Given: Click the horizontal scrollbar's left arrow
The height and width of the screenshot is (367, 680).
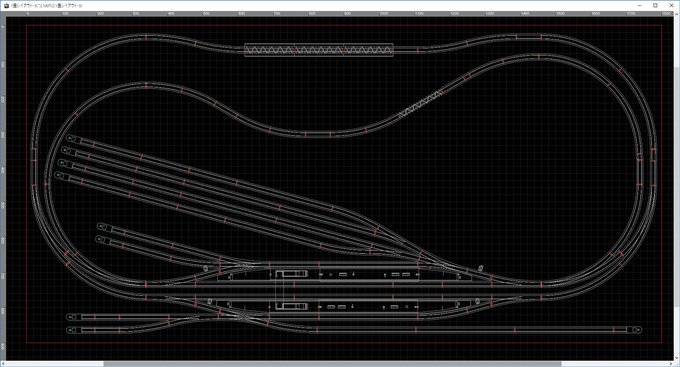Looking at the screenshot, I should (x=3, y=364).
